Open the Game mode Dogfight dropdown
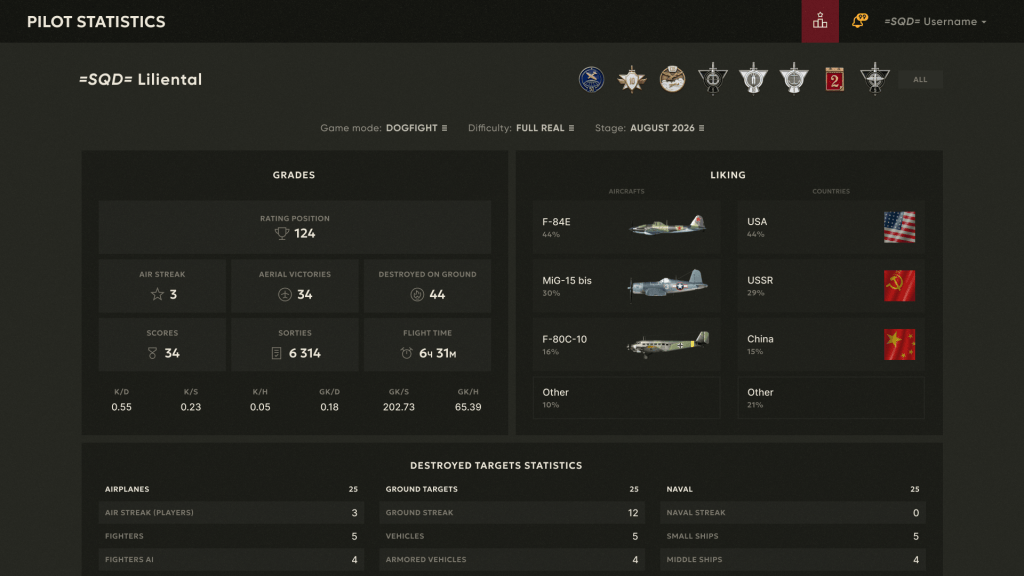This screenshot has width=1024, height=576. coord(417,128)
